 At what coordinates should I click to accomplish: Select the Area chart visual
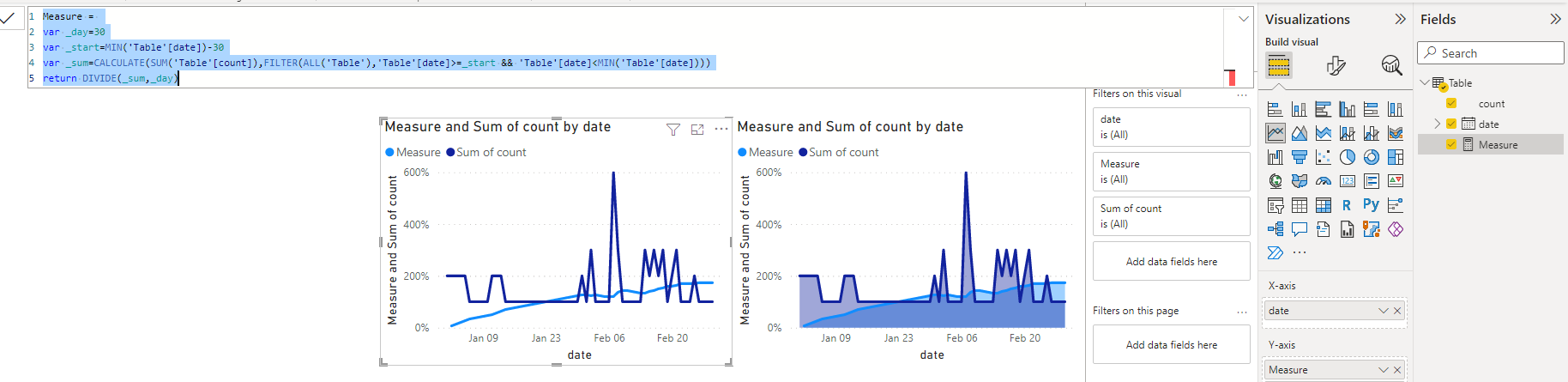pyautogui.click(x=1300, y=133)
